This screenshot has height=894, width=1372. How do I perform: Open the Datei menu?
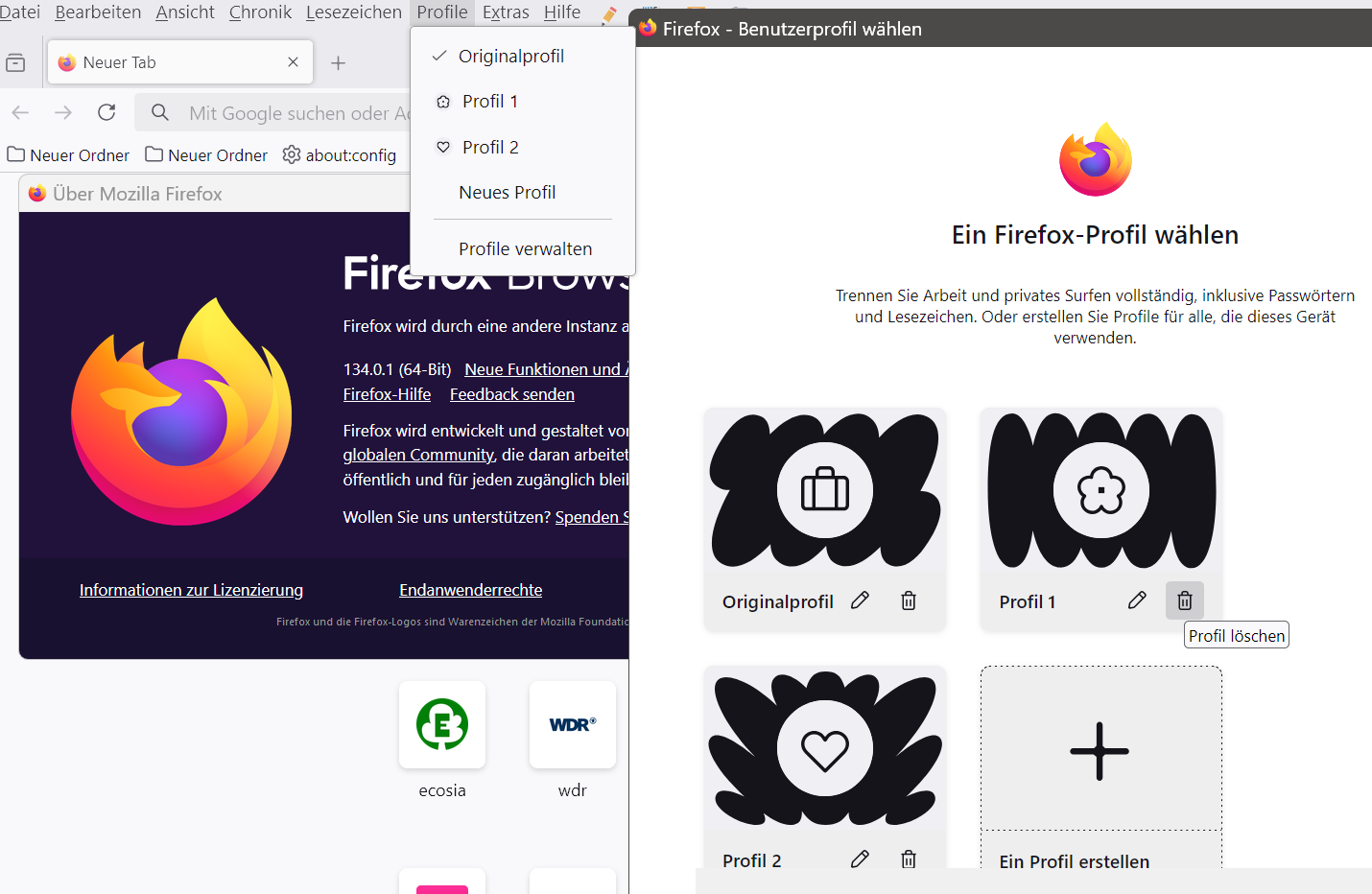tap(20, 12)
